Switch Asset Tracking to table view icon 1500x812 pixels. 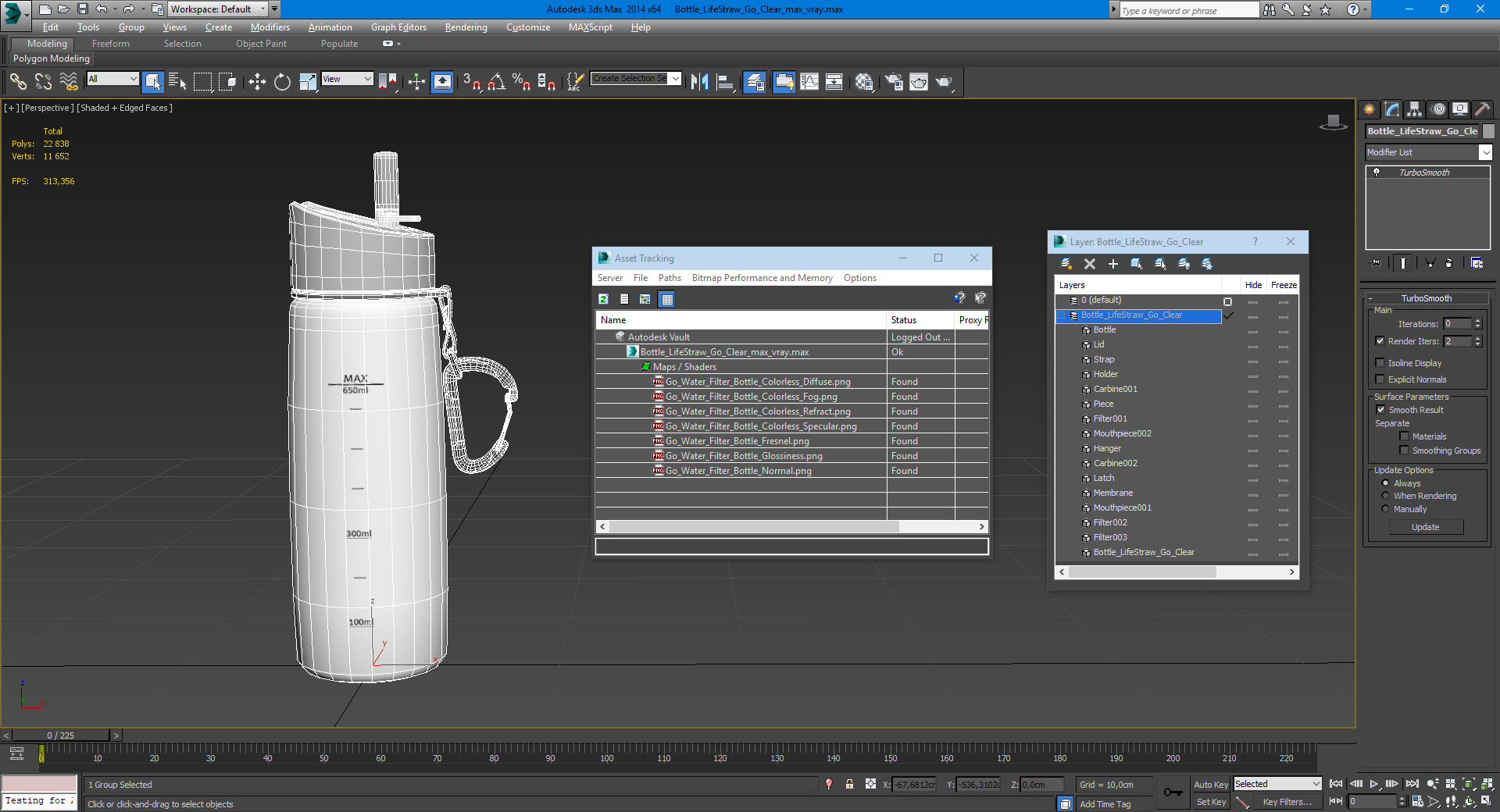666,299
